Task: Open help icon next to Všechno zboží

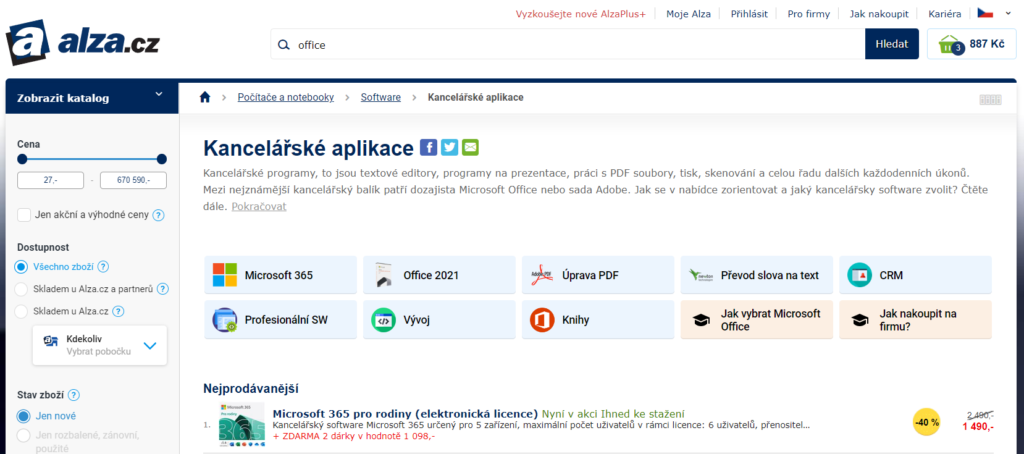Action: (x=103, y=267)
